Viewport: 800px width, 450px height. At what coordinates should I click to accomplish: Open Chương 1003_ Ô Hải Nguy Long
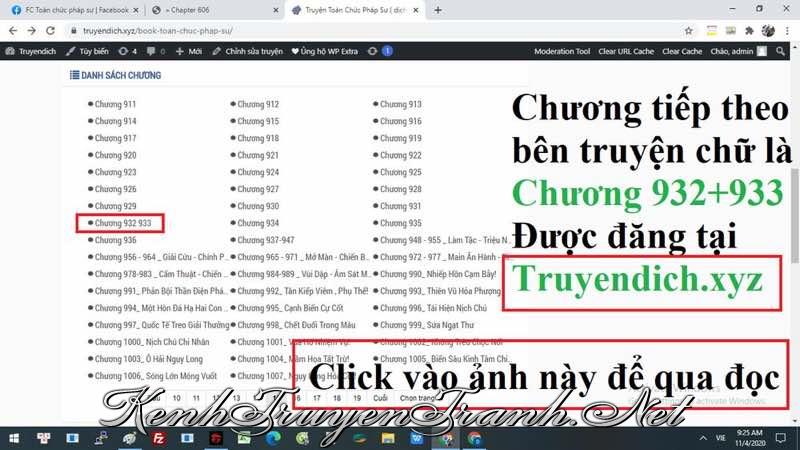pos(148,359)
